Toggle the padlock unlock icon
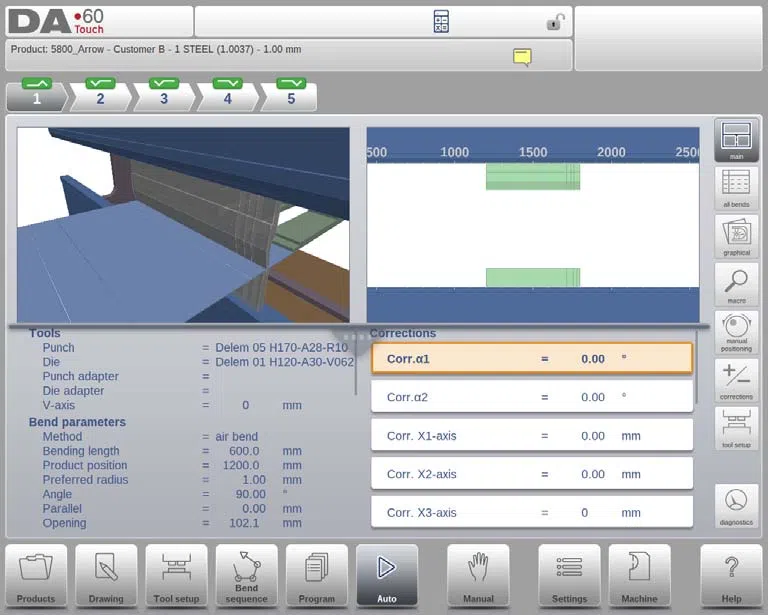 coord(555,22)
